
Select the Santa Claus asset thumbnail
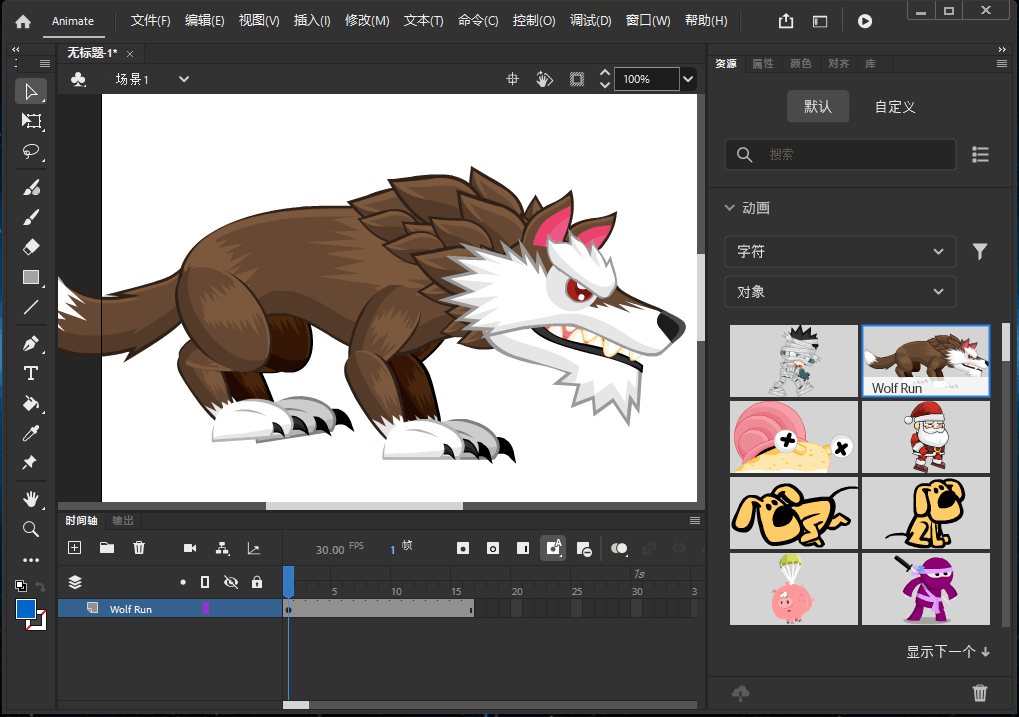(x=925, y=437)
